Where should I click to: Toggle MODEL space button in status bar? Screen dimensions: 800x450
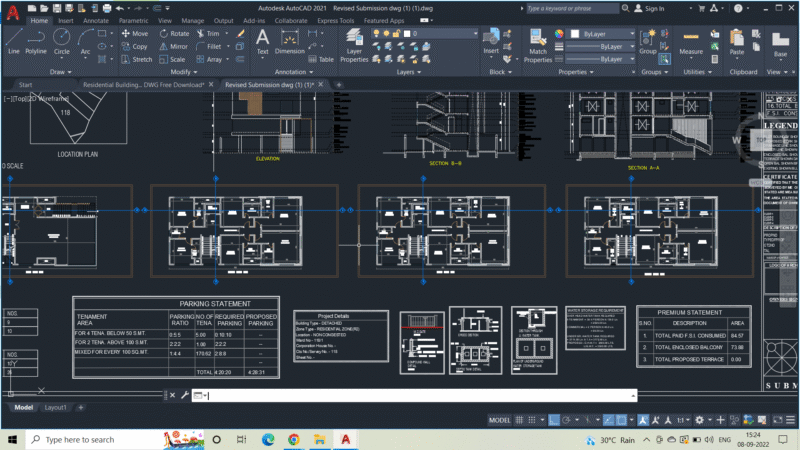click(499, 420)
